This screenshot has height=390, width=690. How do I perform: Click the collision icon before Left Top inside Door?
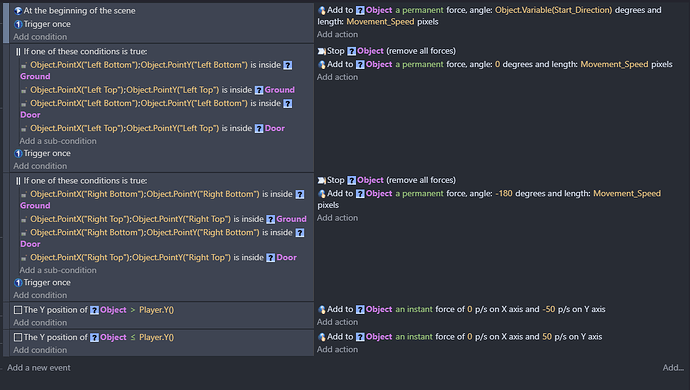(24, 129)
